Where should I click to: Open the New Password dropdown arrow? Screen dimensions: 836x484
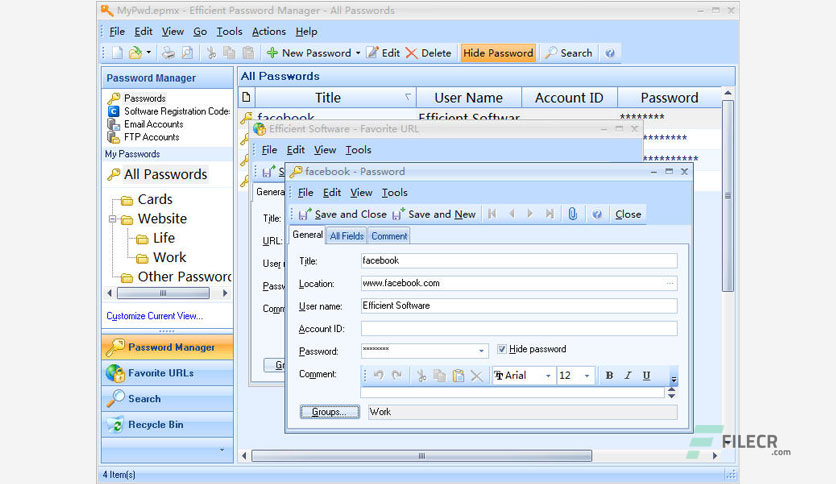tap(358, 53)
